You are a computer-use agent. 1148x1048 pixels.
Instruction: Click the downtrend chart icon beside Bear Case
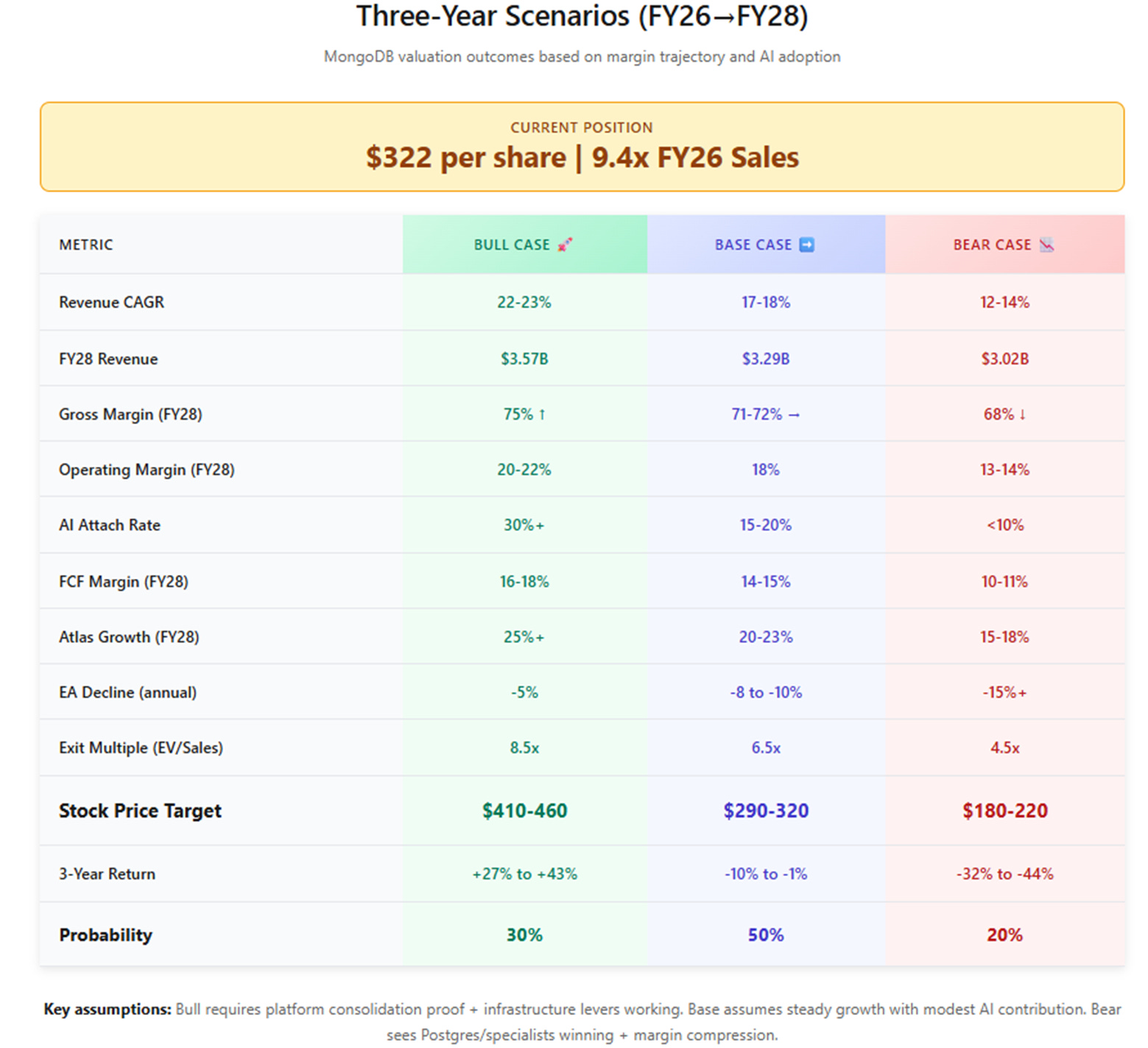(x=1046, y=245)
